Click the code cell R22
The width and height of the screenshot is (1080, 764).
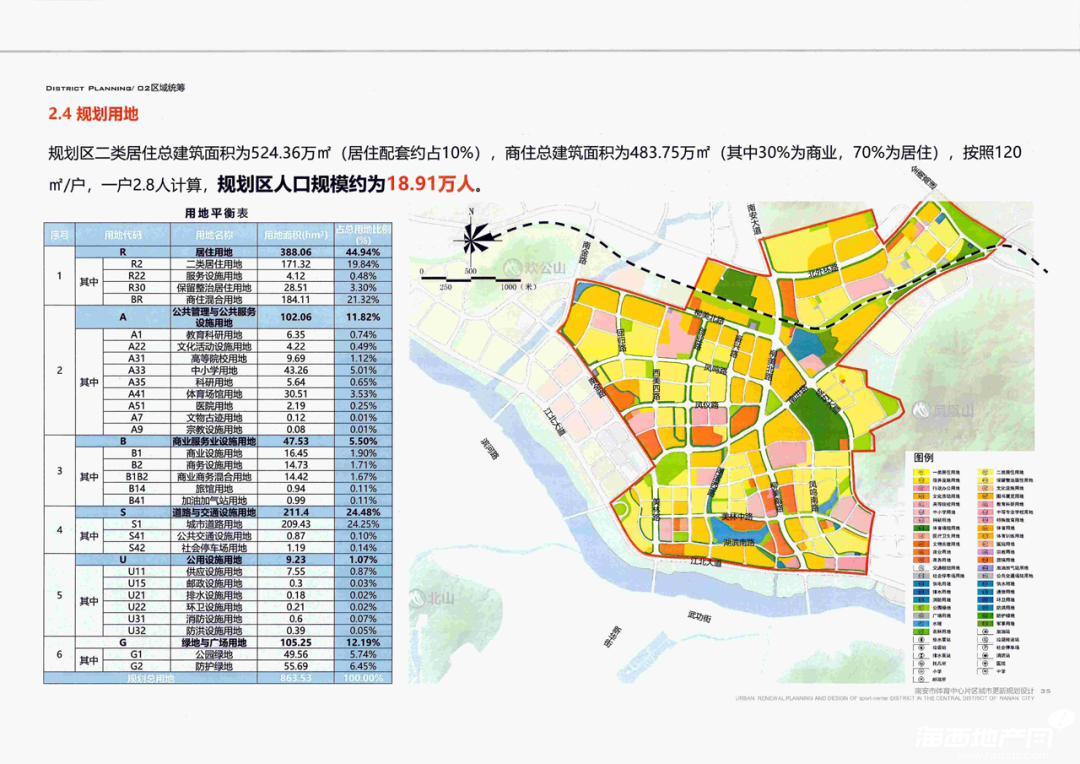pyautogui.click(x=136, y=276)
